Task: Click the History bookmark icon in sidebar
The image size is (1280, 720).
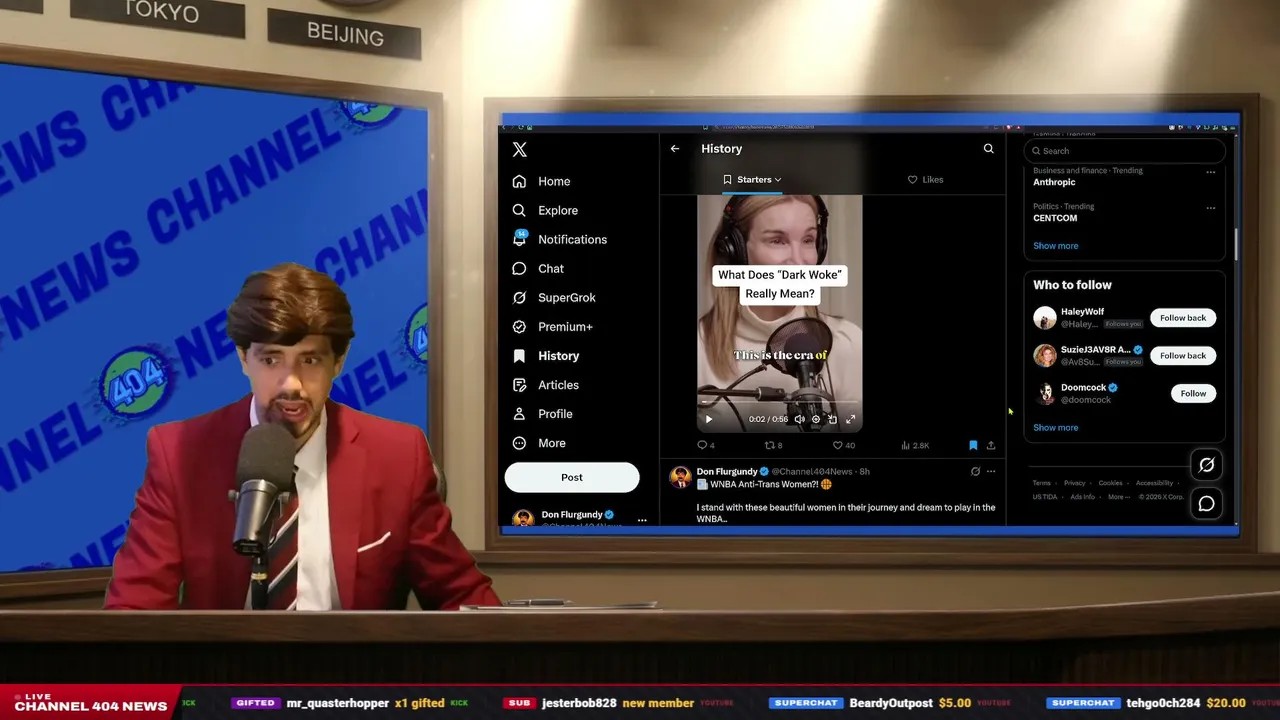Action: click(519, 356)
